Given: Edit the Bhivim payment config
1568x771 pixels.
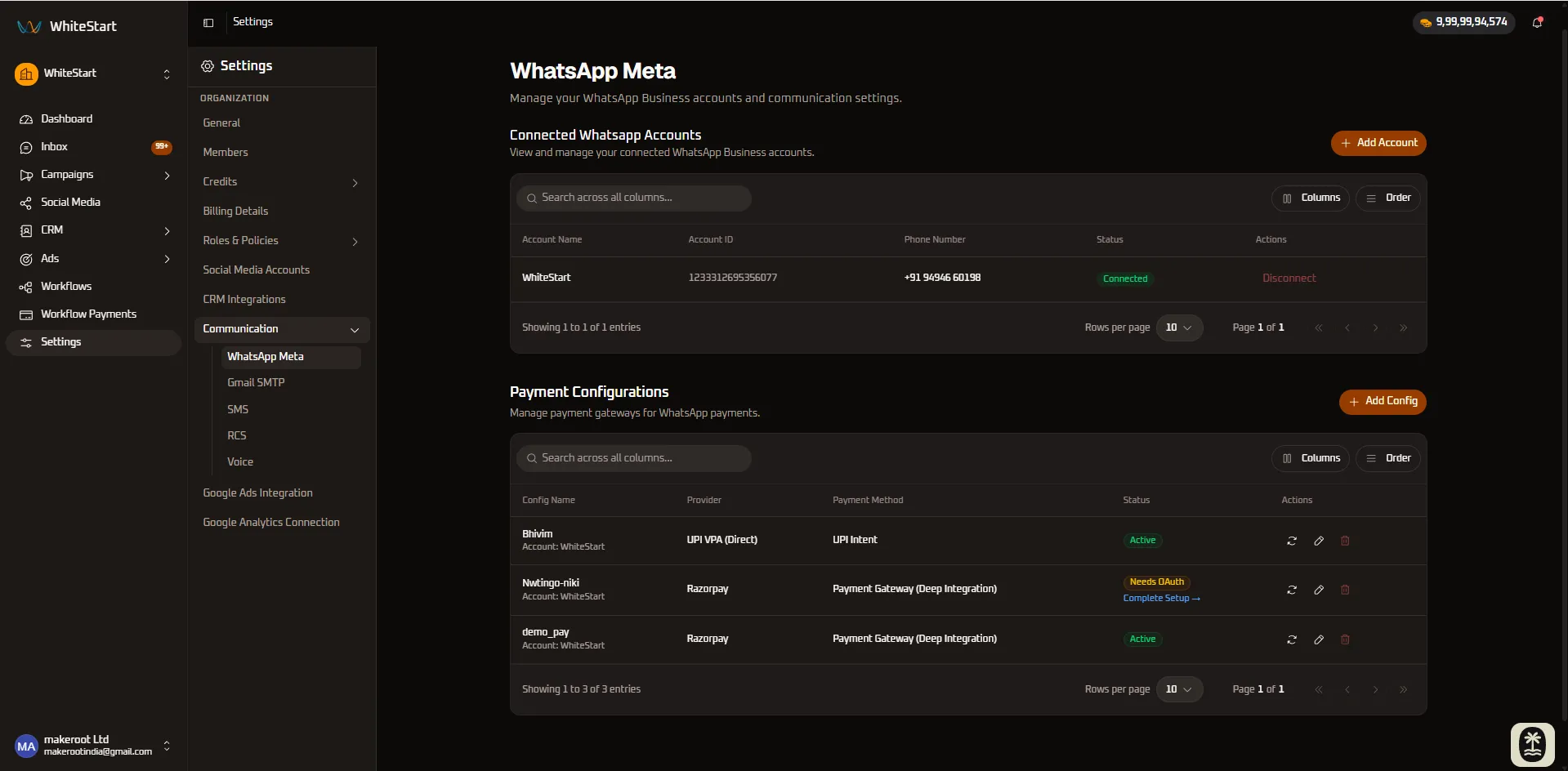Looking at the screenshot, I should [x=1319, y=541].
